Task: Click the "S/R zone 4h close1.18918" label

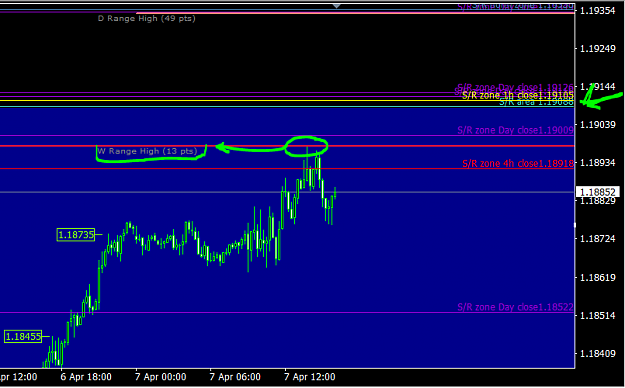Action: pyautogui.click(x=518, y=163)
